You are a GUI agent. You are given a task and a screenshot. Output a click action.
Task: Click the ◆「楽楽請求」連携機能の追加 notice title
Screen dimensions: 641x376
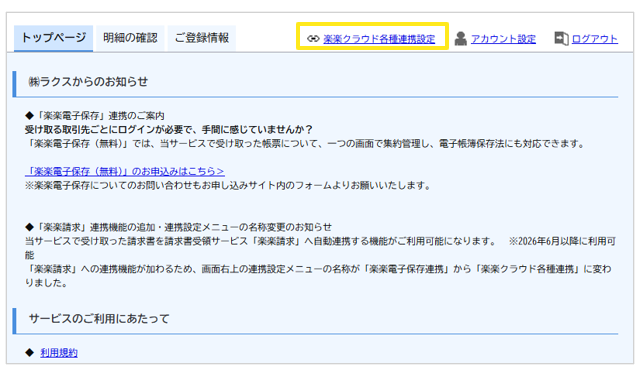point(179,227)
